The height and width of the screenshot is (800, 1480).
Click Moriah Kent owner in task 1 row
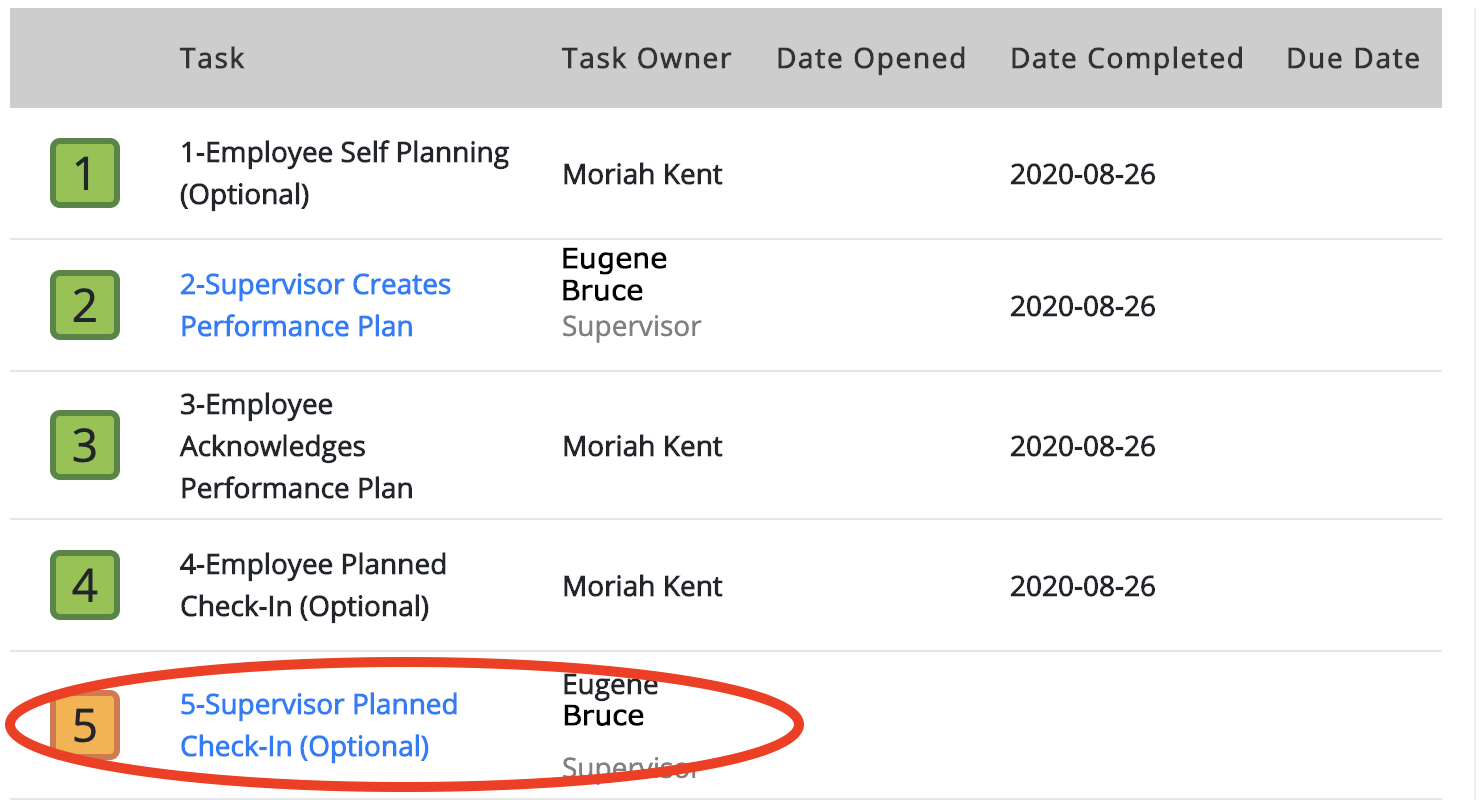642,174
